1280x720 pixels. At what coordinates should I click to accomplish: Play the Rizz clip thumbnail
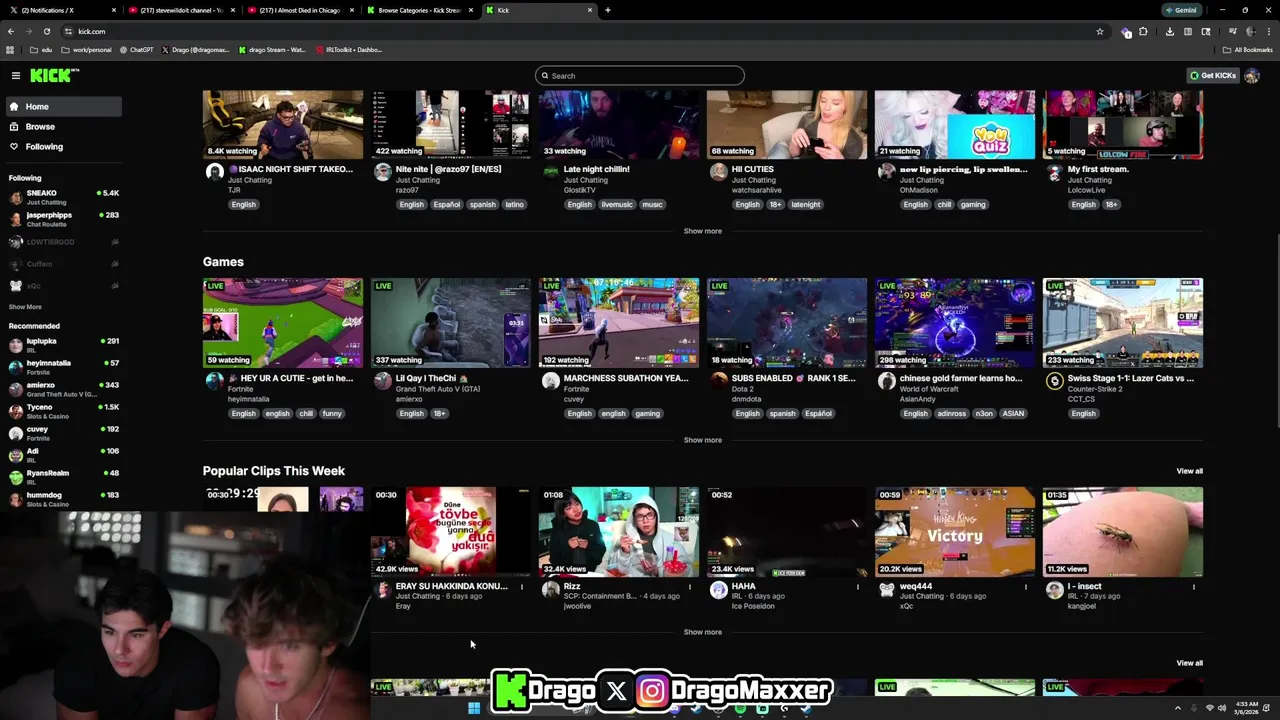(x=619, y=532)
